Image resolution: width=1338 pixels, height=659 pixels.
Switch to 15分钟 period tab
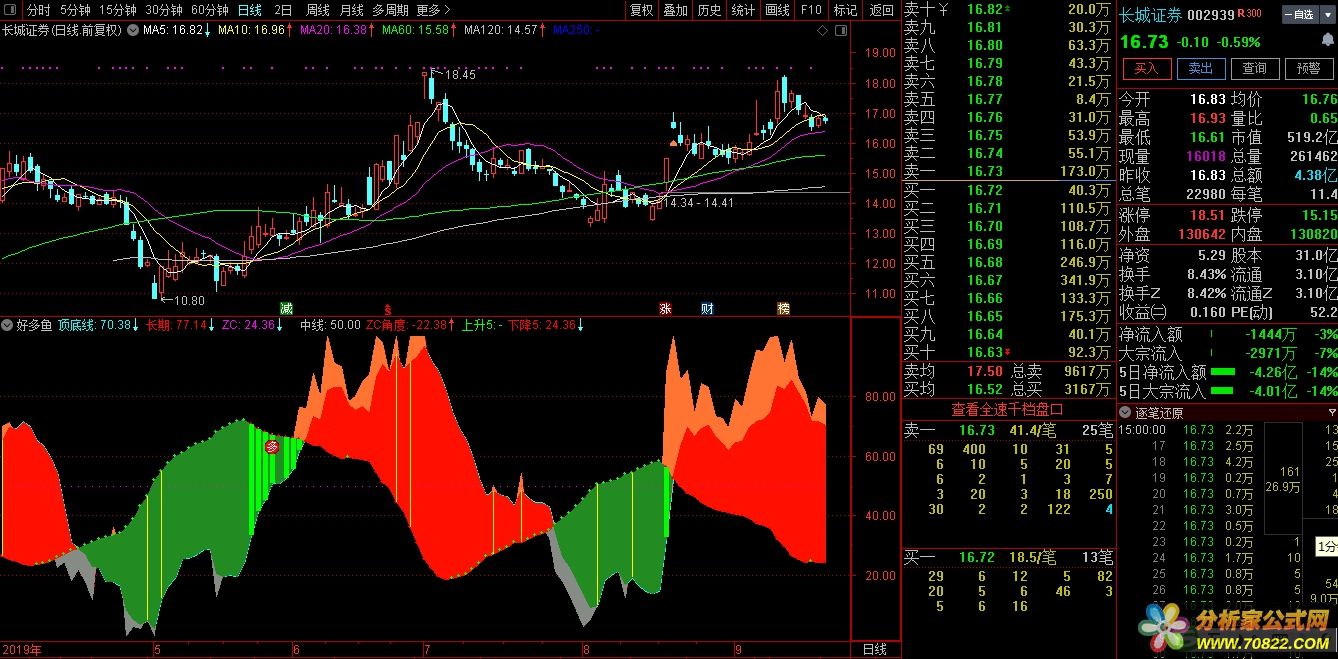(x=118, y=10)
